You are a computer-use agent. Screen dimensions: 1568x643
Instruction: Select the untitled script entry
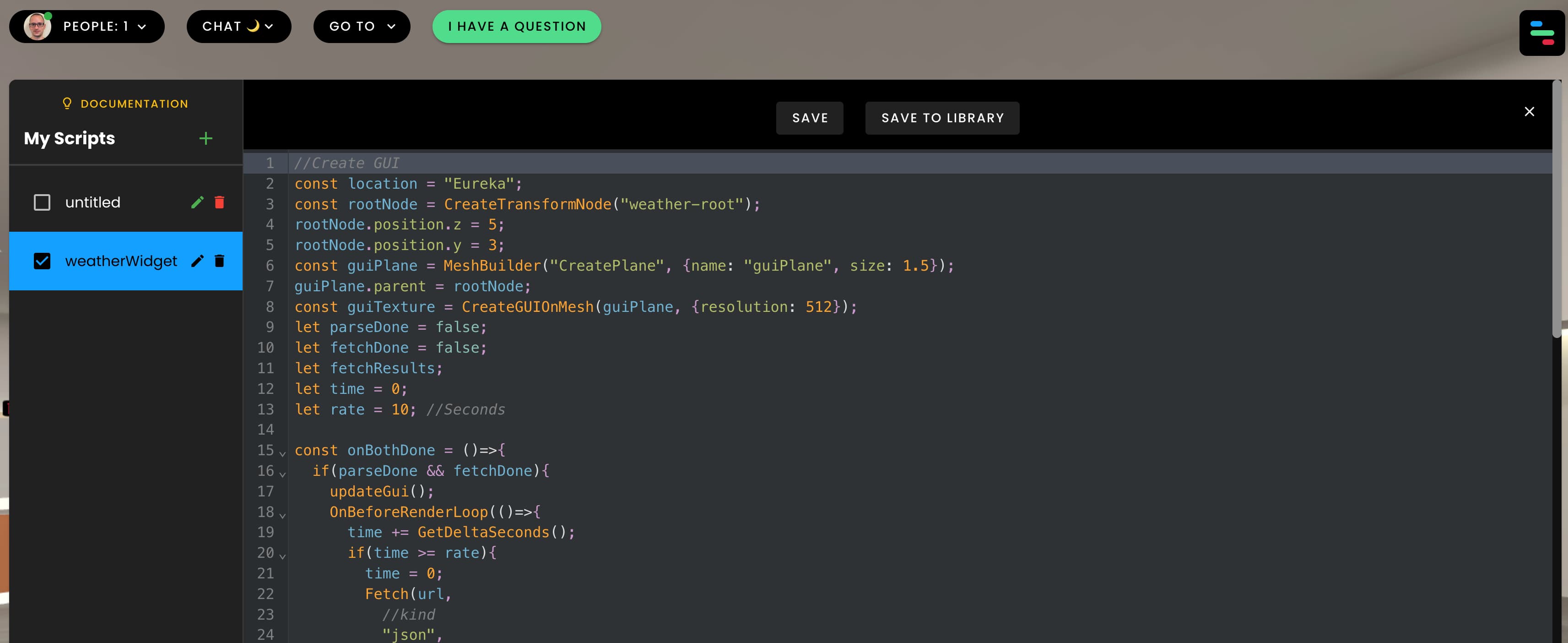93,202
